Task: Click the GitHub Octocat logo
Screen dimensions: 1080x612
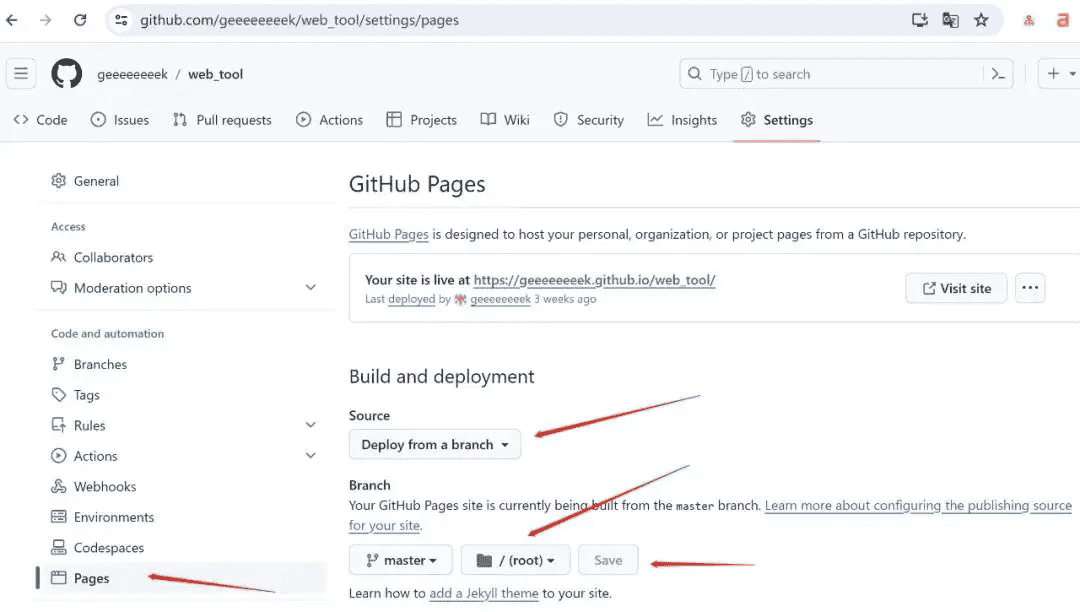Action: (x=67, y=74)
